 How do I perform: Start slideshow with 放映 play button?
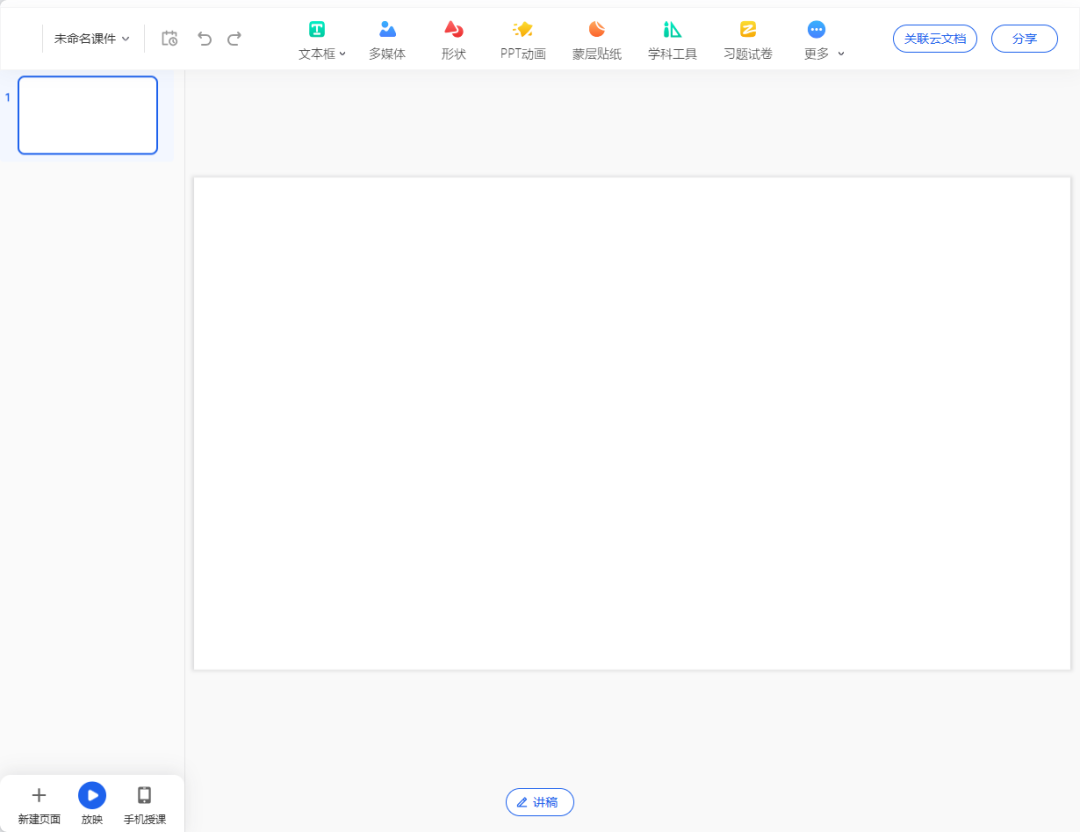tap(92, 796)
